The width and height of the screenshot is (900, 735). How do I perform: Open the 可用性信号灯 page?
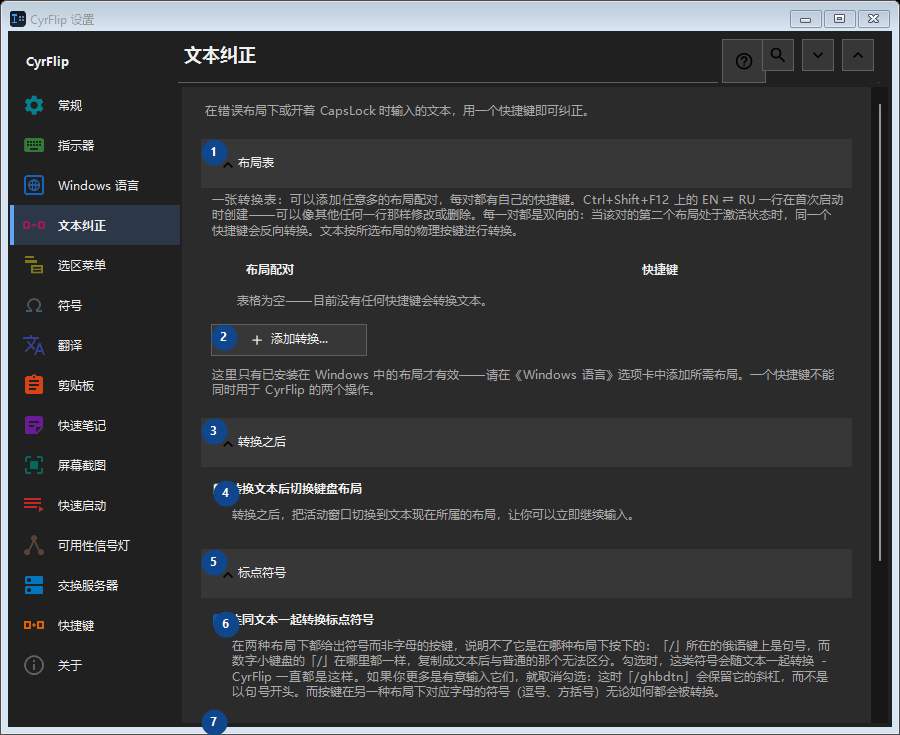95,545
